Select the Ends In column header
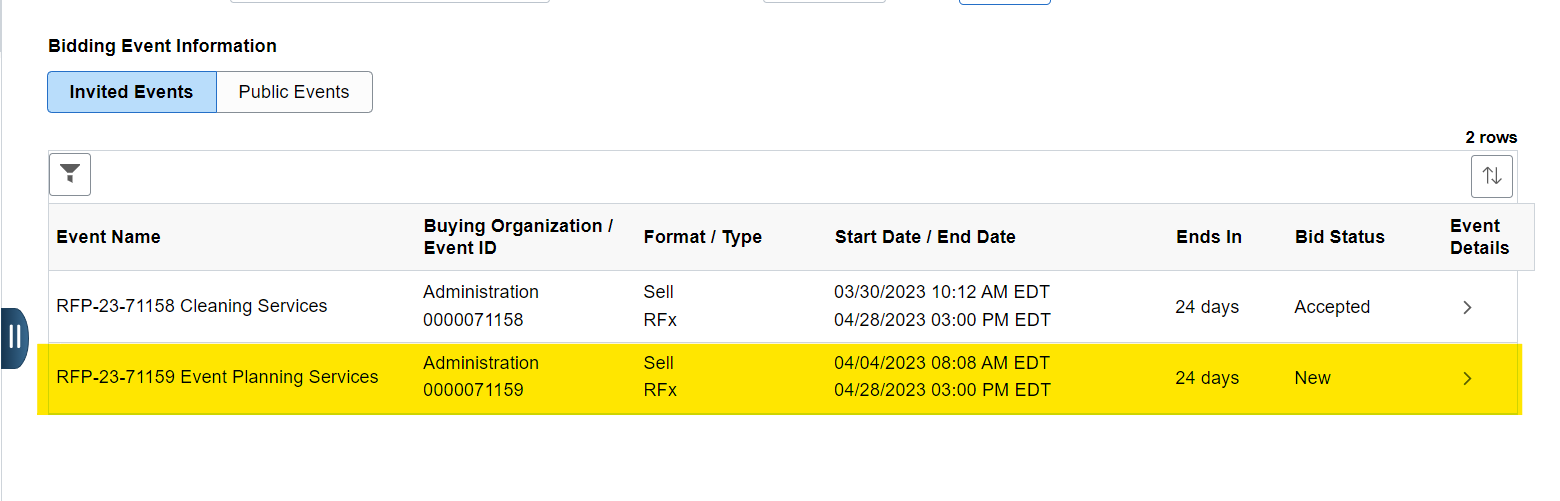The height and width of the screenshot is (501, 1560). tap(1209, 237)
